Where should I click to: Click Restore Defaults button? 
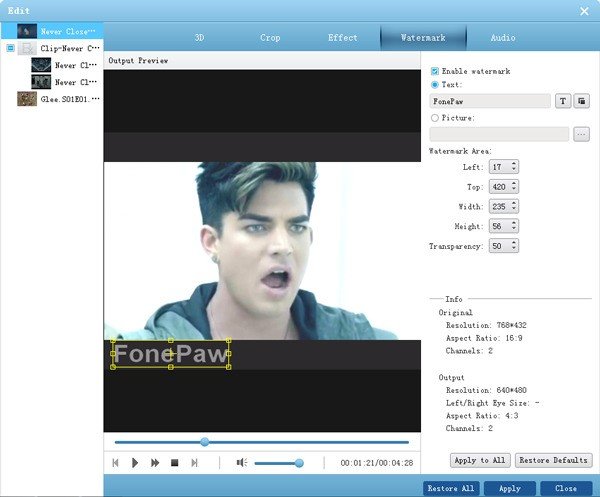(553, 460)
